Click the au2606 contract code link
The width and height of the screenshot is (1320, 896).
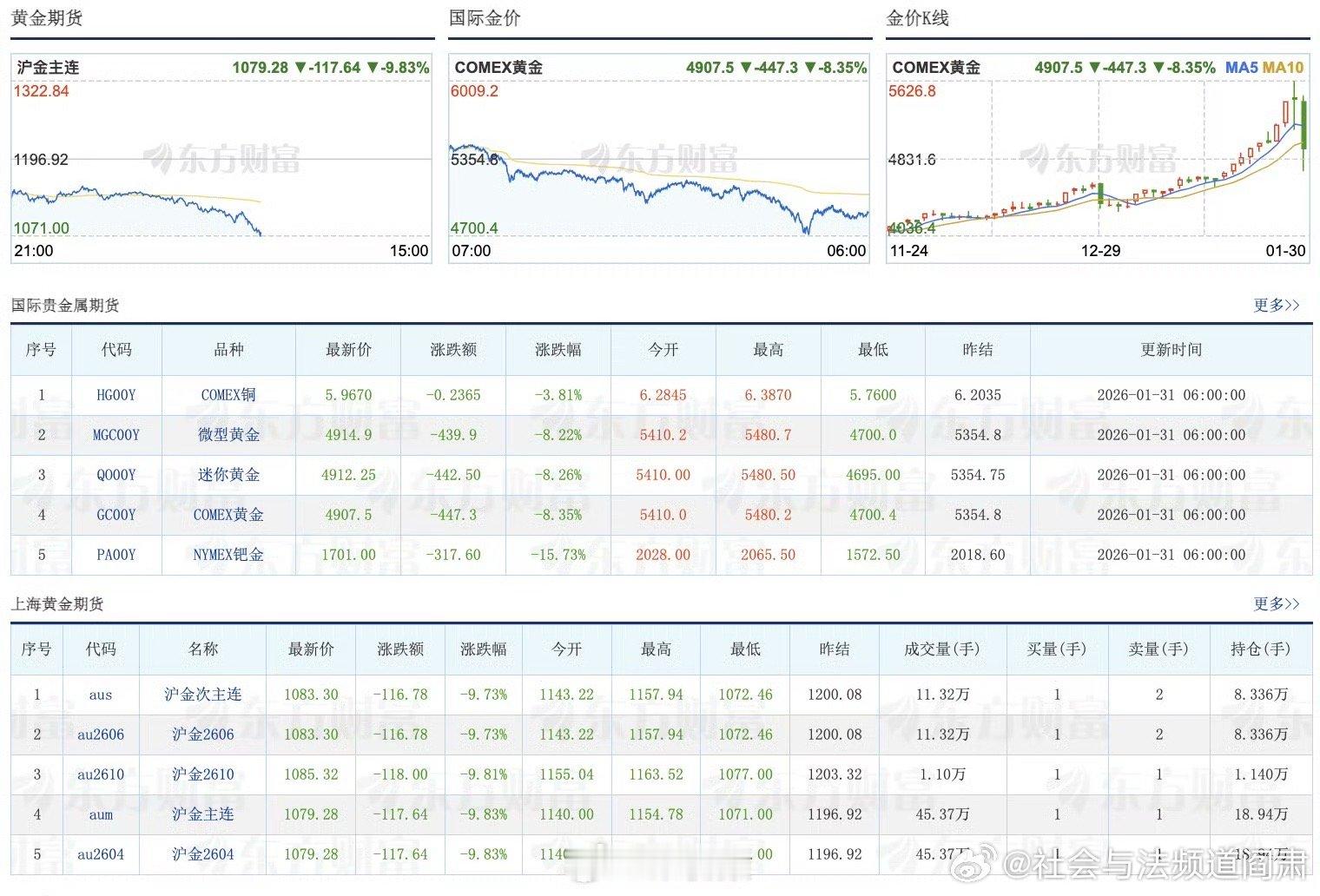click(102, 735)
